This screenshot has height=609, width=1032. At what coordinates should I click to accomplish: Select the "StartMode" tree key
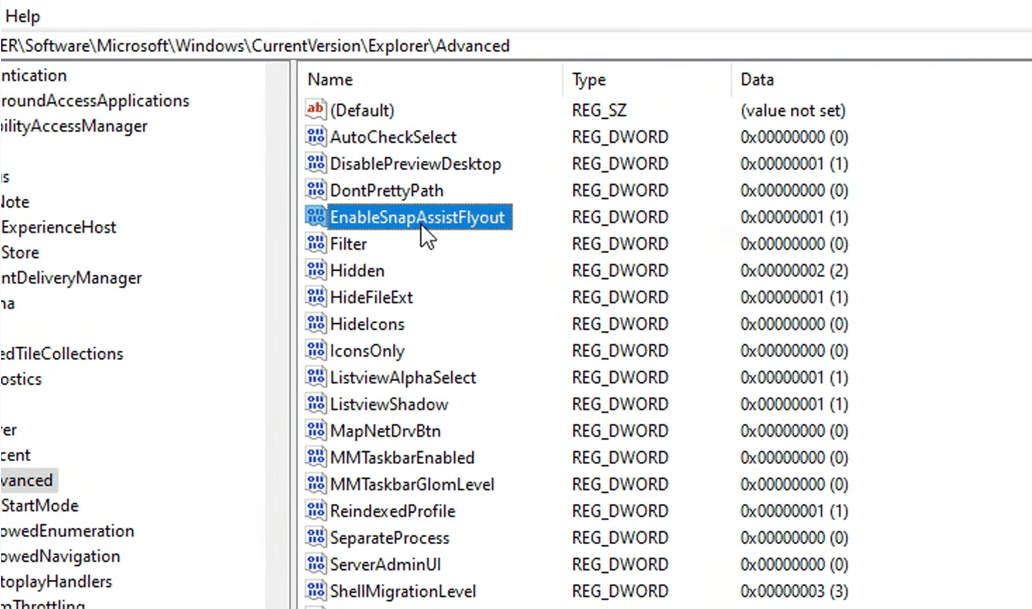click(x=39, y=506)
